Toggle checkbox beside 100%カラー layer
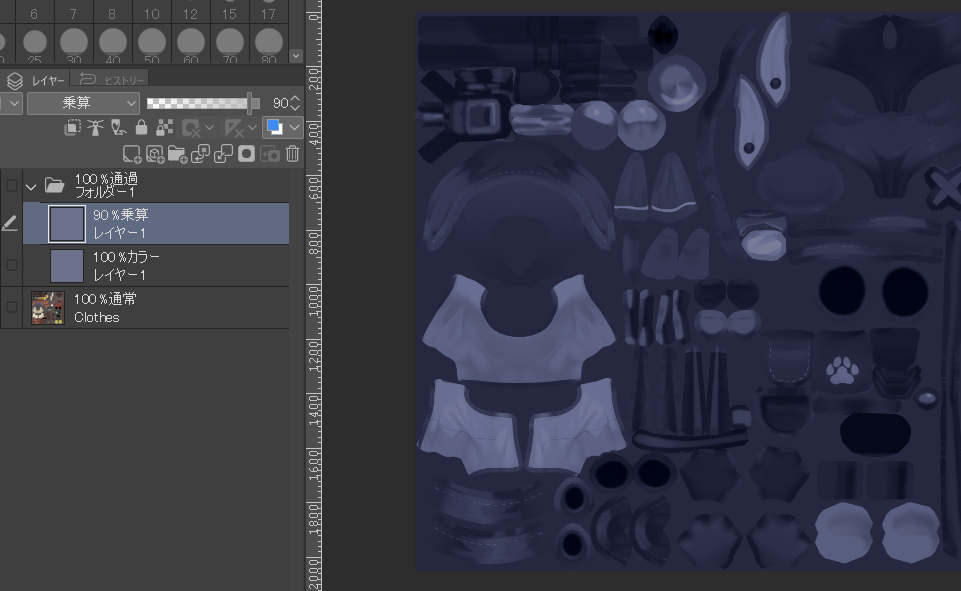961x591 pixels. [x=12, y=265]
